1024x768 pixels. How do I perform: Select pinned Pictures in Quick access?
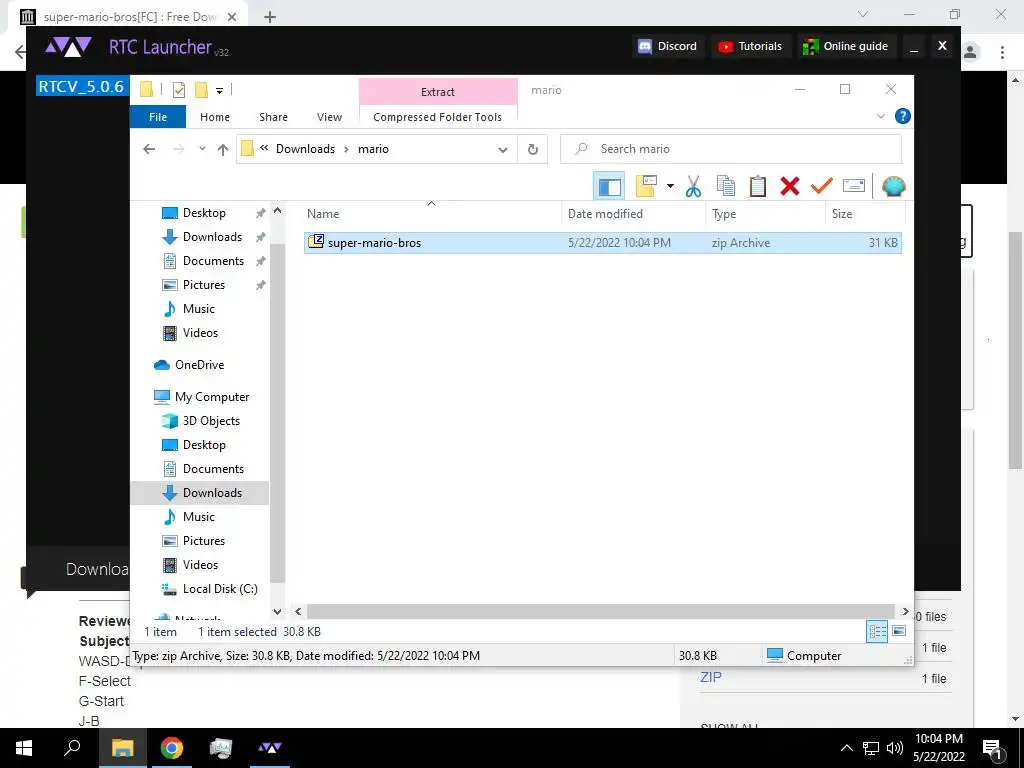click(203, 285)
